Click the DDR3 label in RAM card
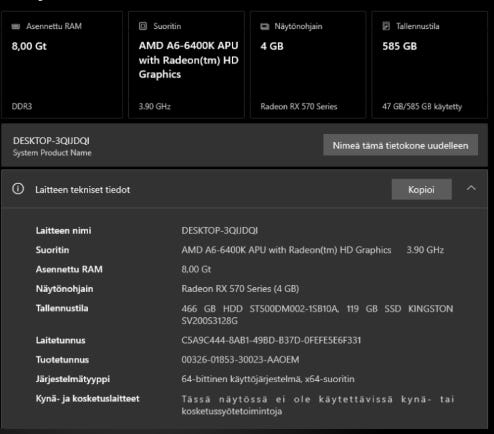This screenshot has height=434, width=494. [22, 106]
